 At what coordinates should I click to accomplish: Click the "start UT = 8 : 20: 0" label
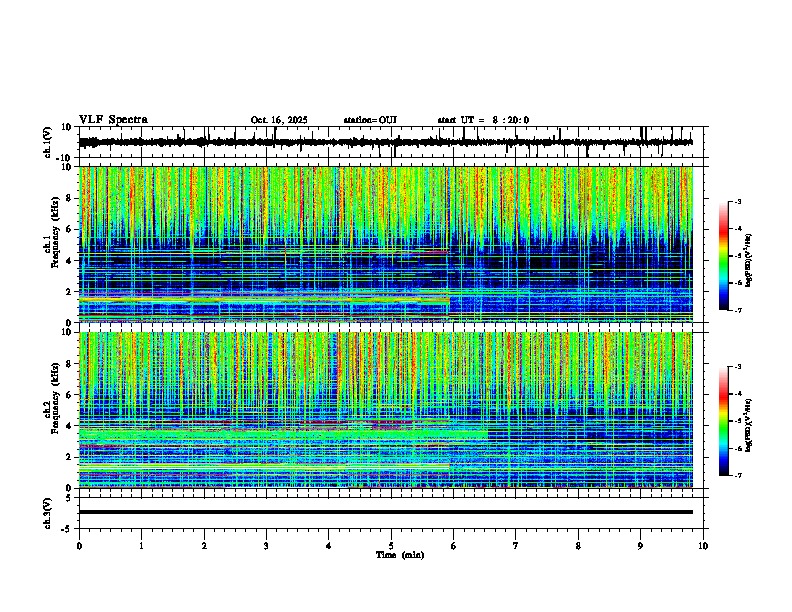click(x=483, y=120)
